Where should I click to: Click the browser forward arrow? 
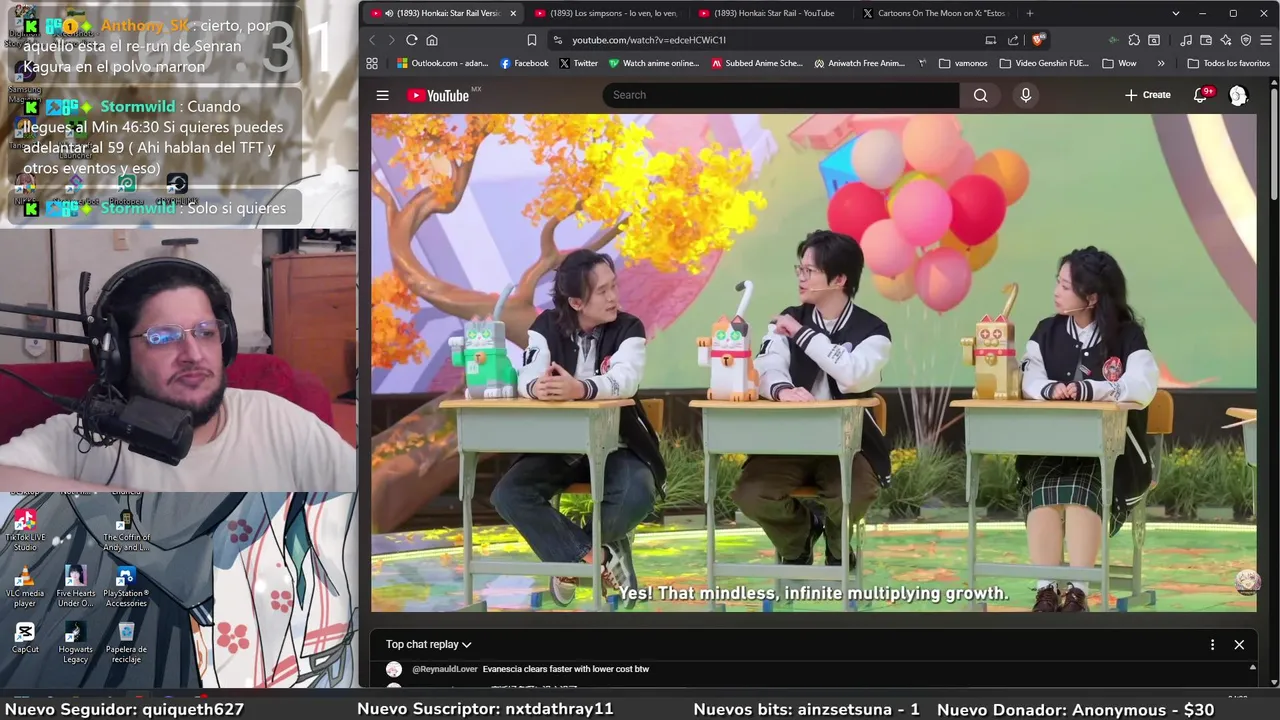[x=391, y=40]
